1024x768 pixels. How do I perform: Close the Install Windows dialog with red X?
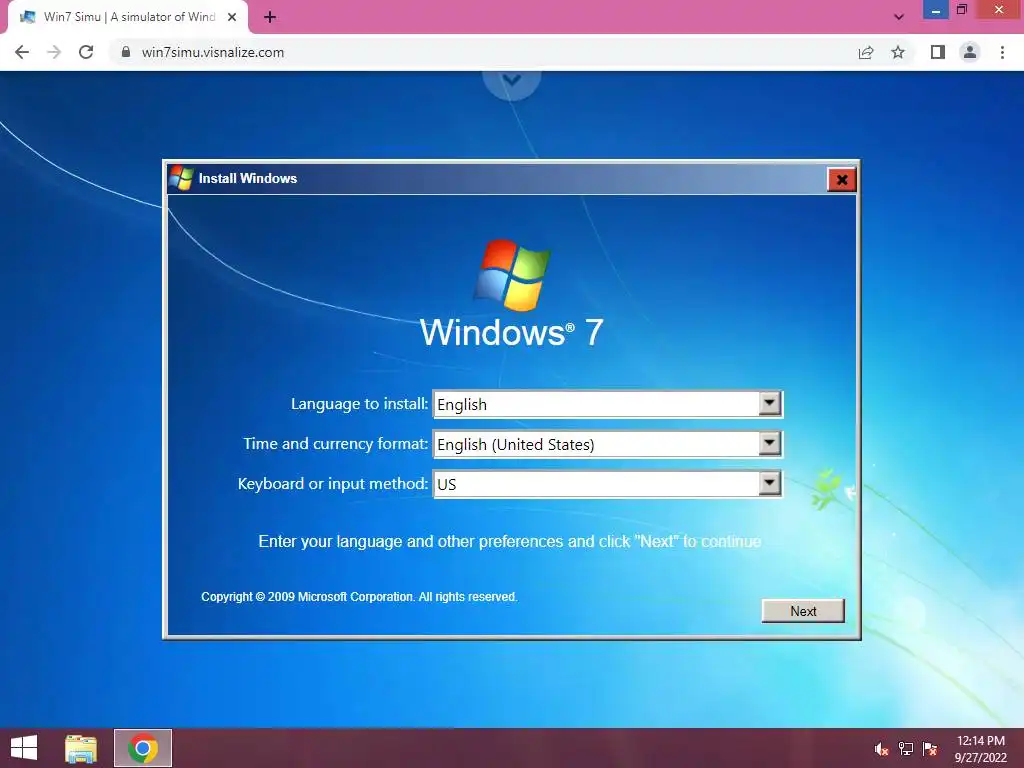point(842,180)
